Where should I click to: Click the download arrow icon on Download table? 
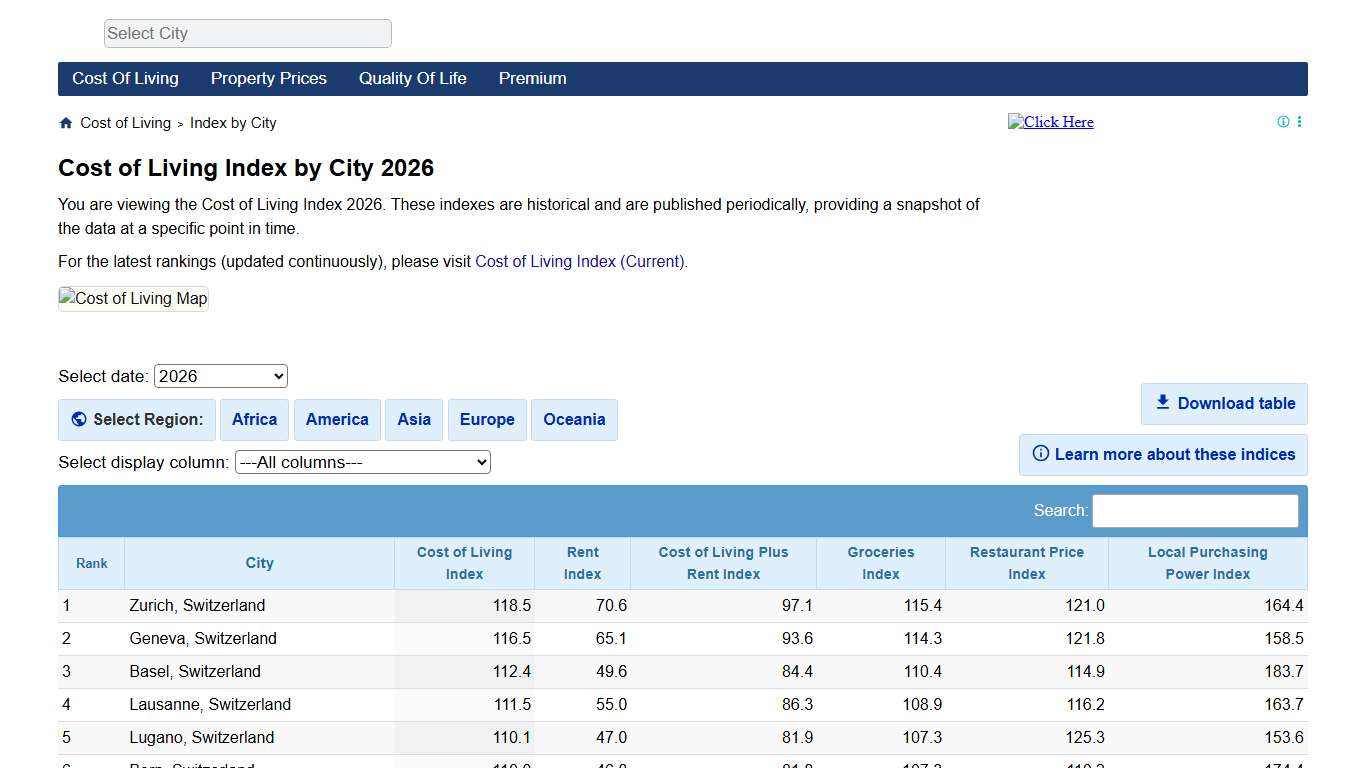(x=1162, y=402)
